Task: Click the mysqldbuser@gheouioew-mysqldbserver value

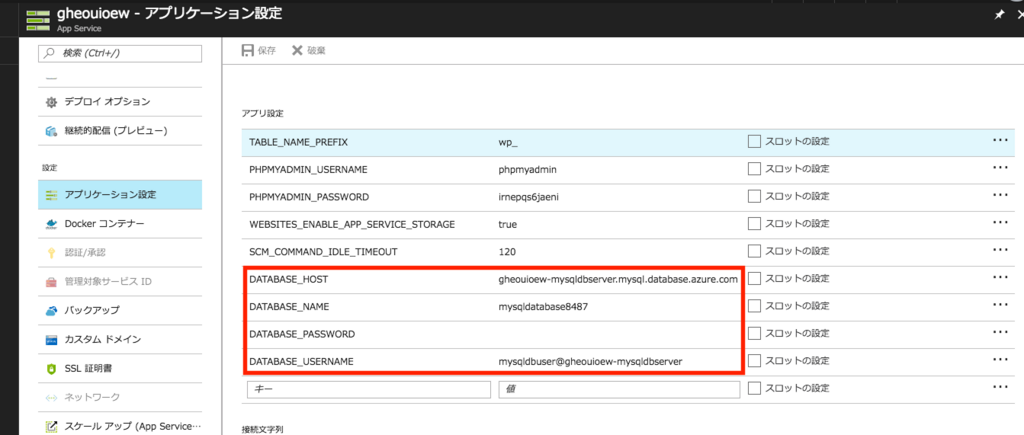Action: point(590,362)
